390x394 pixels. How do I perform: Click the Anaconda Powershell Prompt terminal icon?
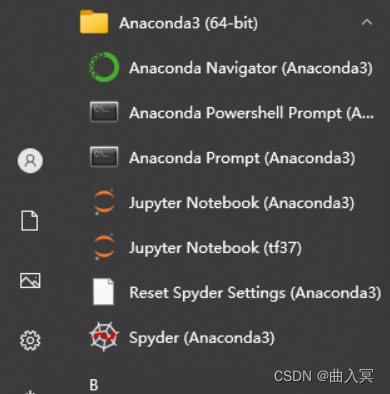coord(104,112)
